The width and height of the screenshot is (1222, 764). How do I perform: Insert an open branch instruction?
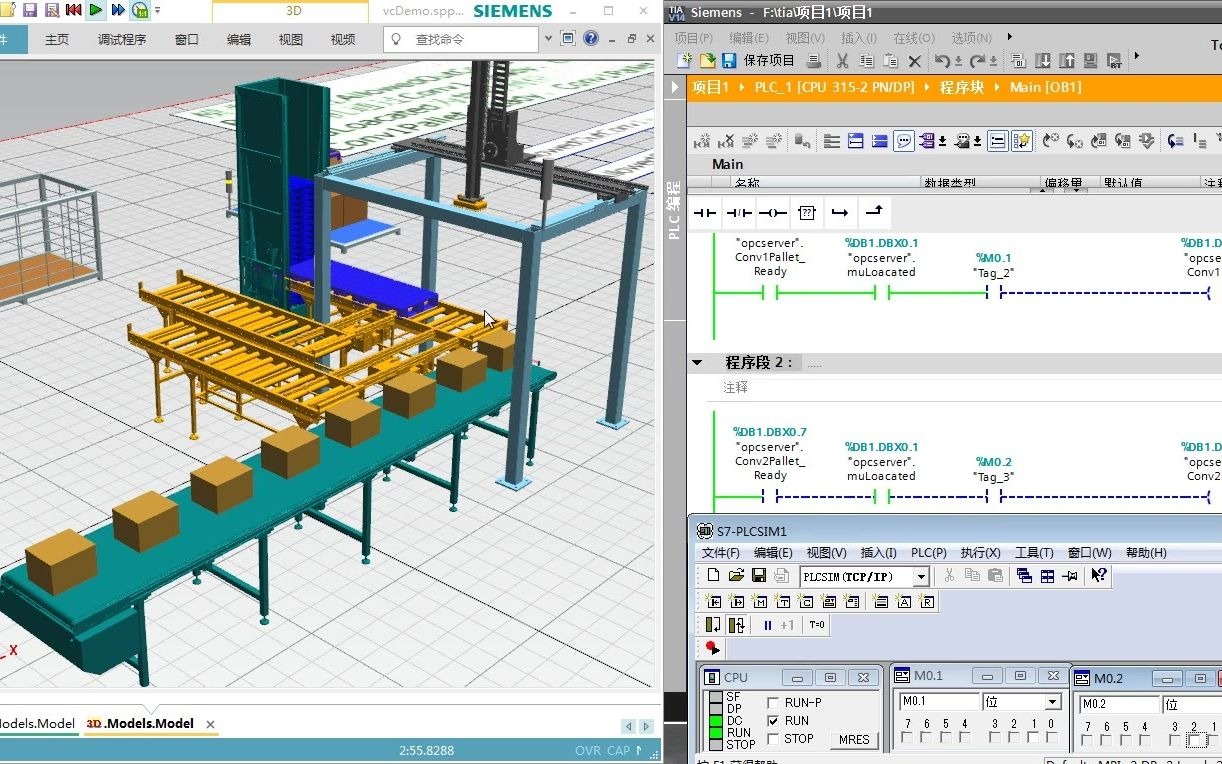[840, 212]
